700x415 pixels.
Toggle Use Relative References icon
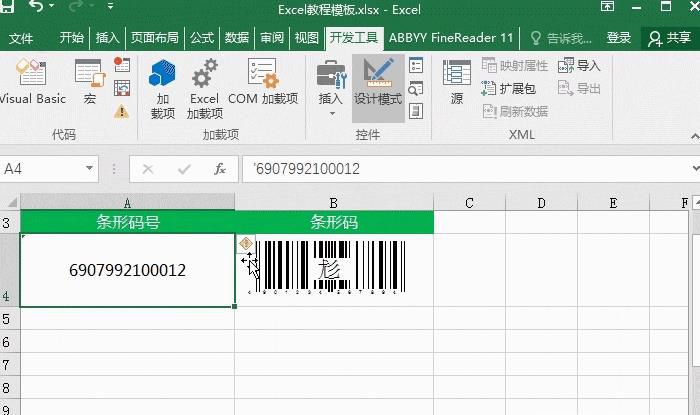(x=121, y=88)
